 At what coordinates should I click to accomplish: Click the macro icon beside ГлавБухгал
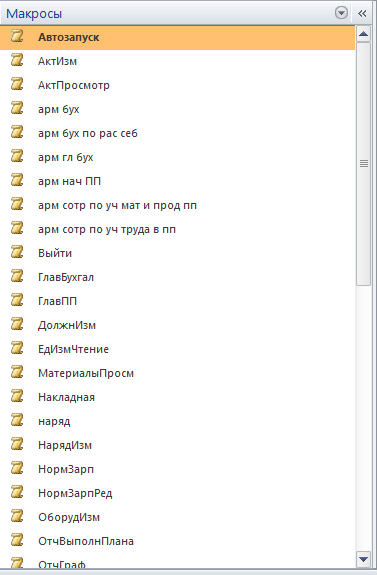click(x=17, y=276)
